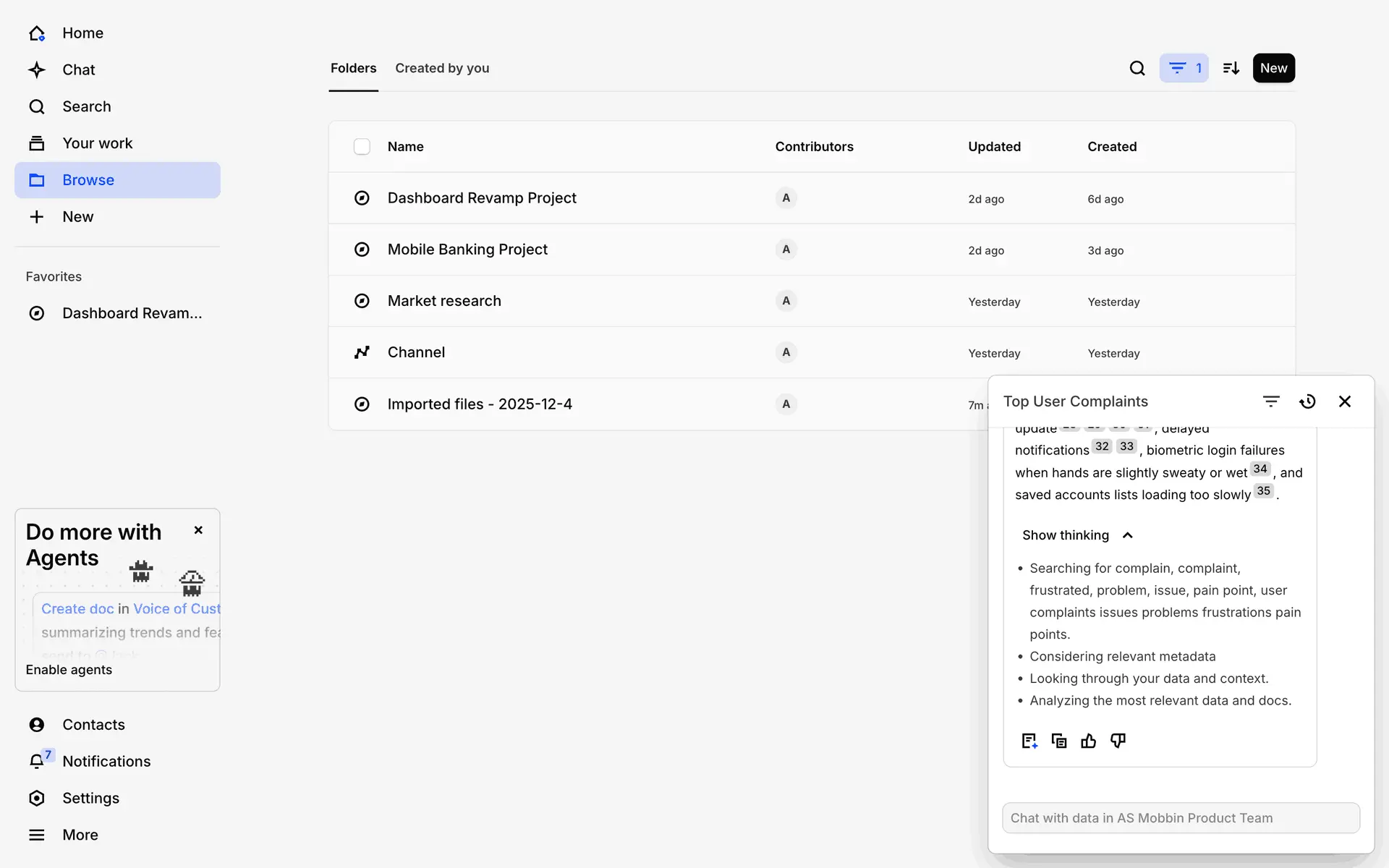Open the sort order icon

[x=1231, y=68]
